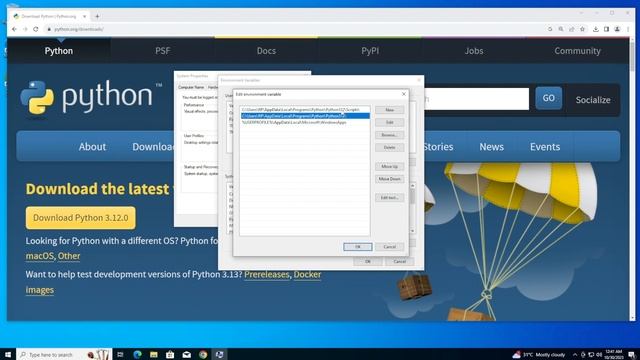Launch Microsoft Edge from the taskbar
The width and height of the screenshot is (640, 360).
[137, 354]
